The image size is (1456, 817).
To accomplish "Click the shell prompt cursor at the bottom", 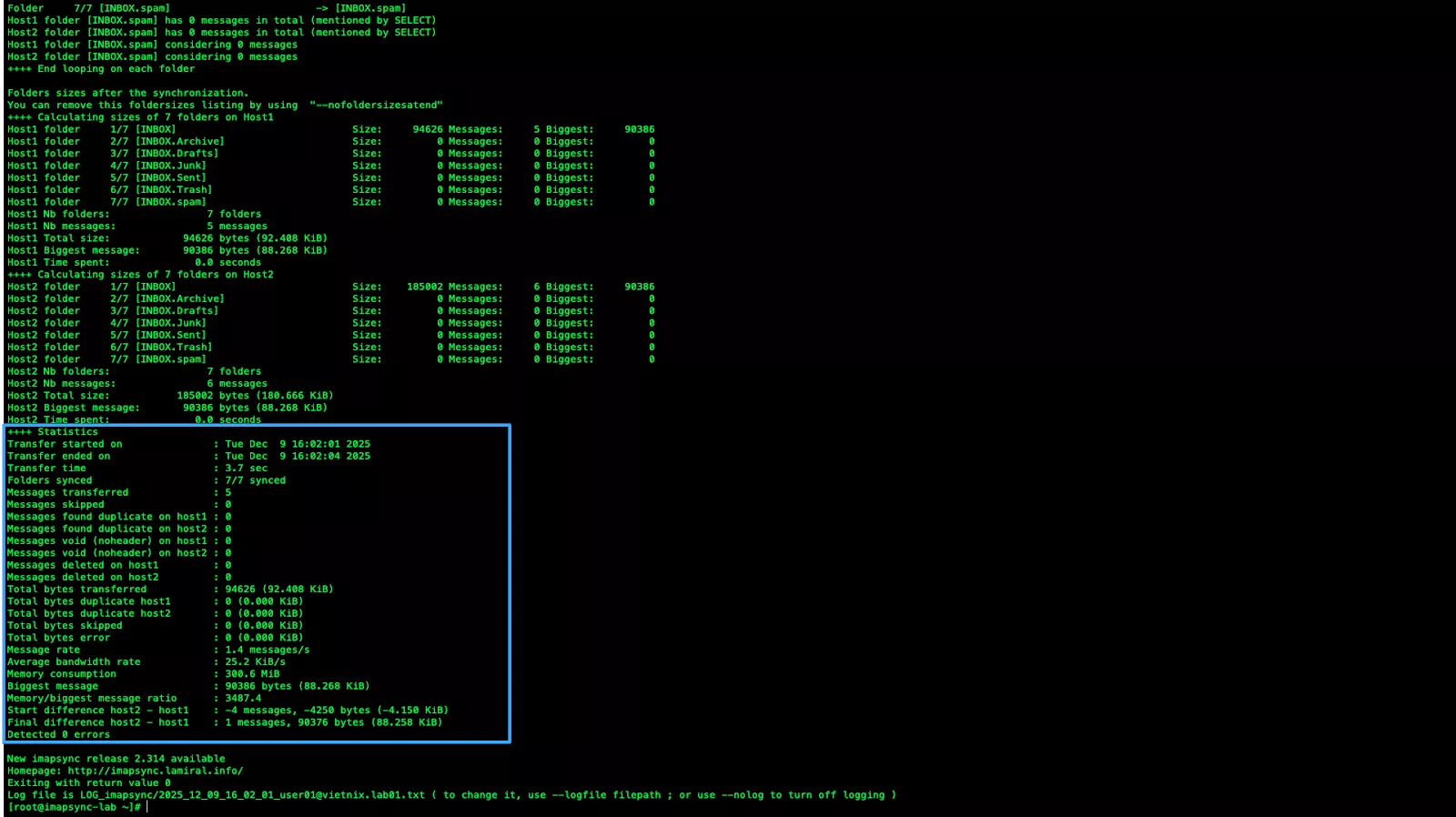I will (x=147, y=807).
